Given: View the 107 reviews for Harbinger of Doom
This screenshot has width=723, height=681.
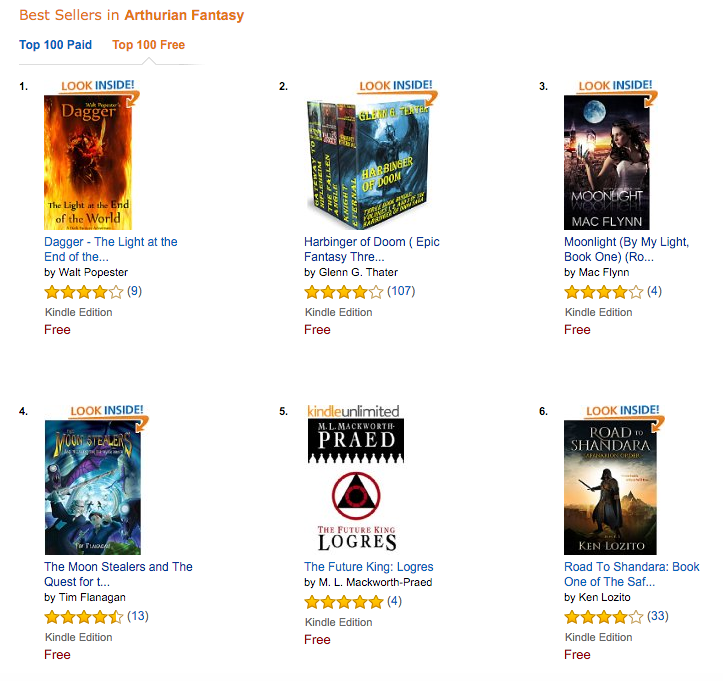Looking at the screenshot, I should coord(401,291).
